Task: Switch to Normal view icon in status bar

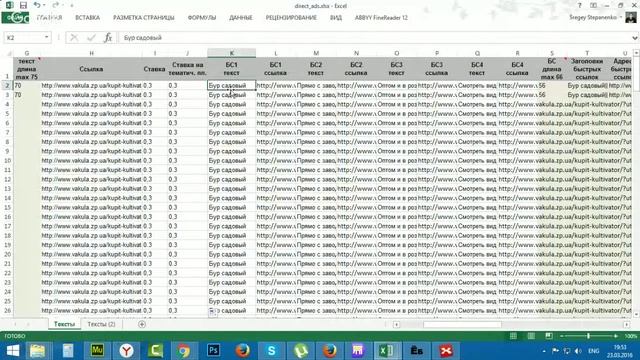Action: (x=513, y=336)
